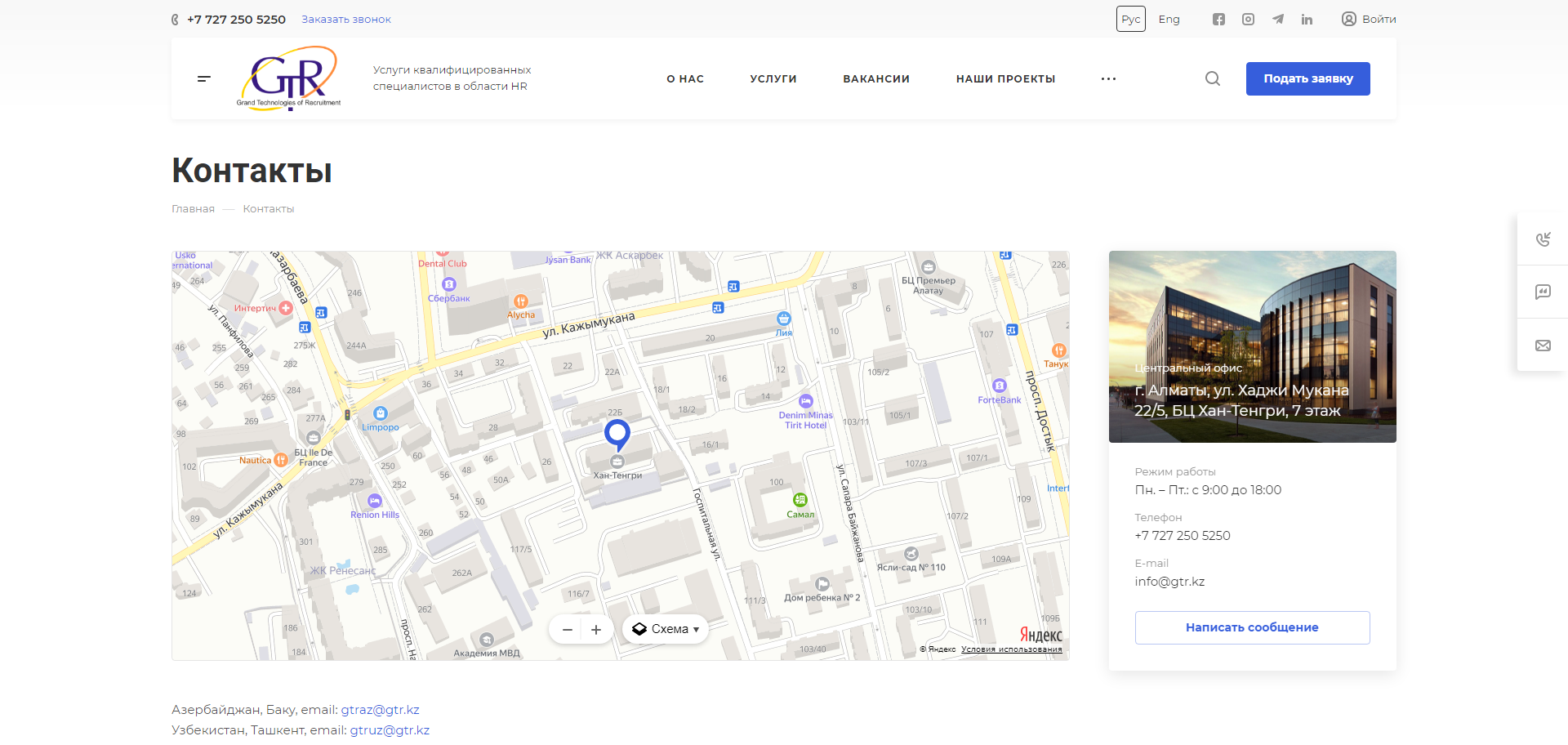The image size is (1568, 745).
Task: Click the blue Хан-Тенгри map pin
Action: pyautogui.click(x=617, y=435)
